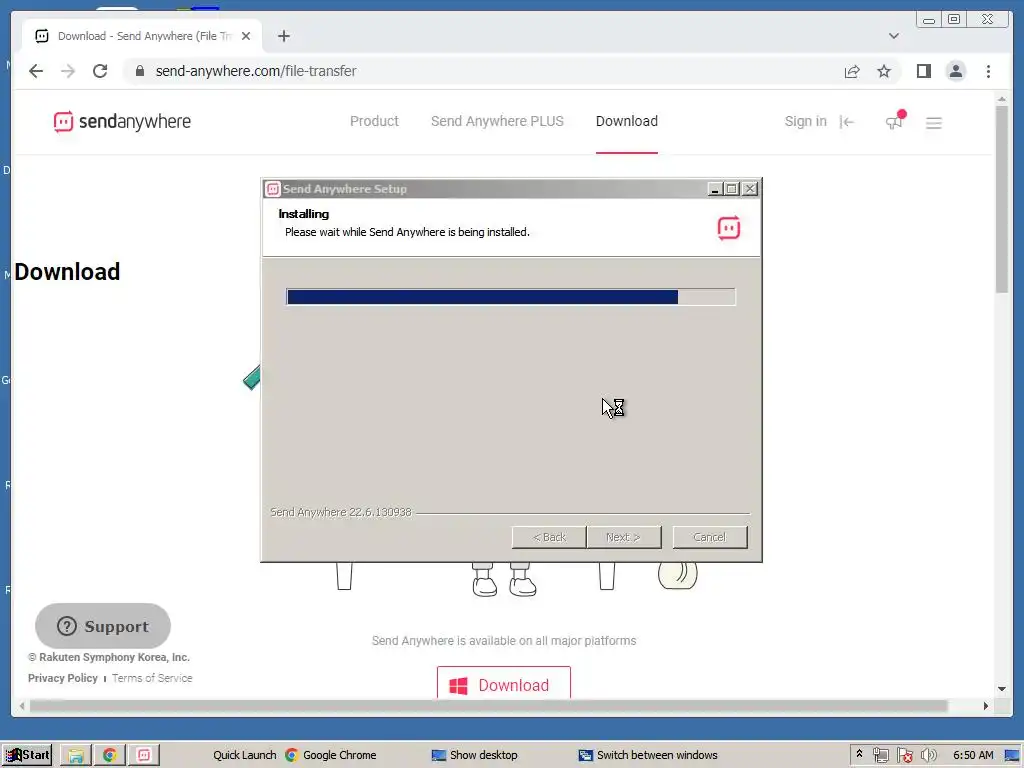
Task: Click the Back button in setup
Action: pos(549,537)
